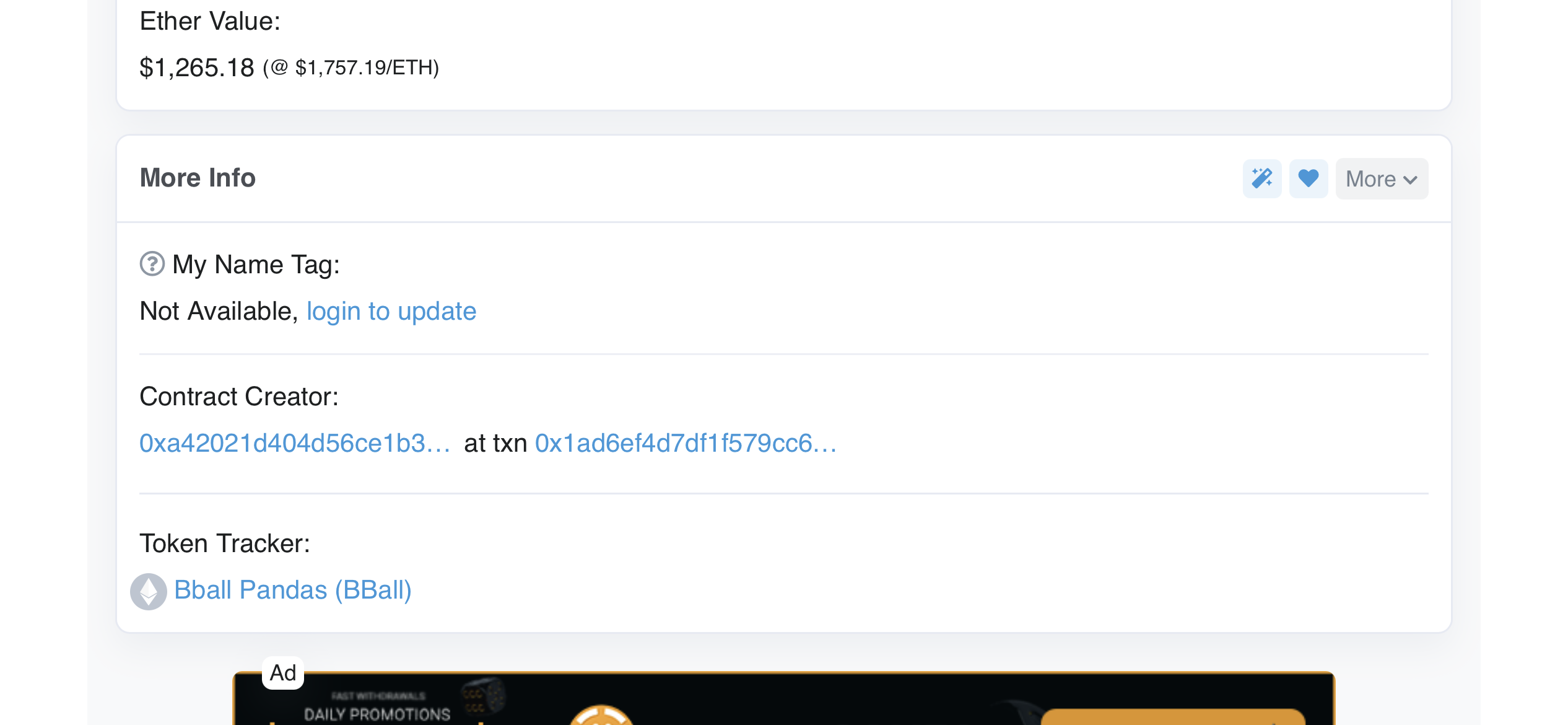Click the Token Tracker label
Image resolution: width=1568 pixels, height=725 pixels.
[x=225, y=543]
